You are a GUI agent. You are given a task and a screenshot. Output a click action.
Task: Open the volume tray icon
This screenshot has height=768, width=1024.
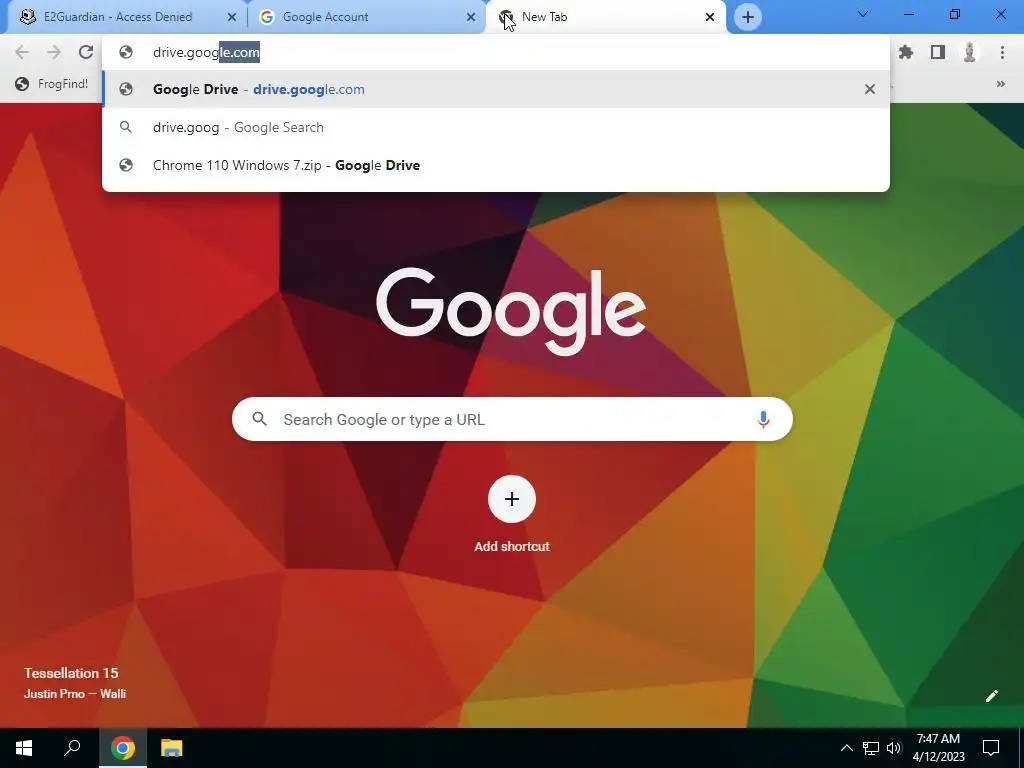tap(894, 748)
